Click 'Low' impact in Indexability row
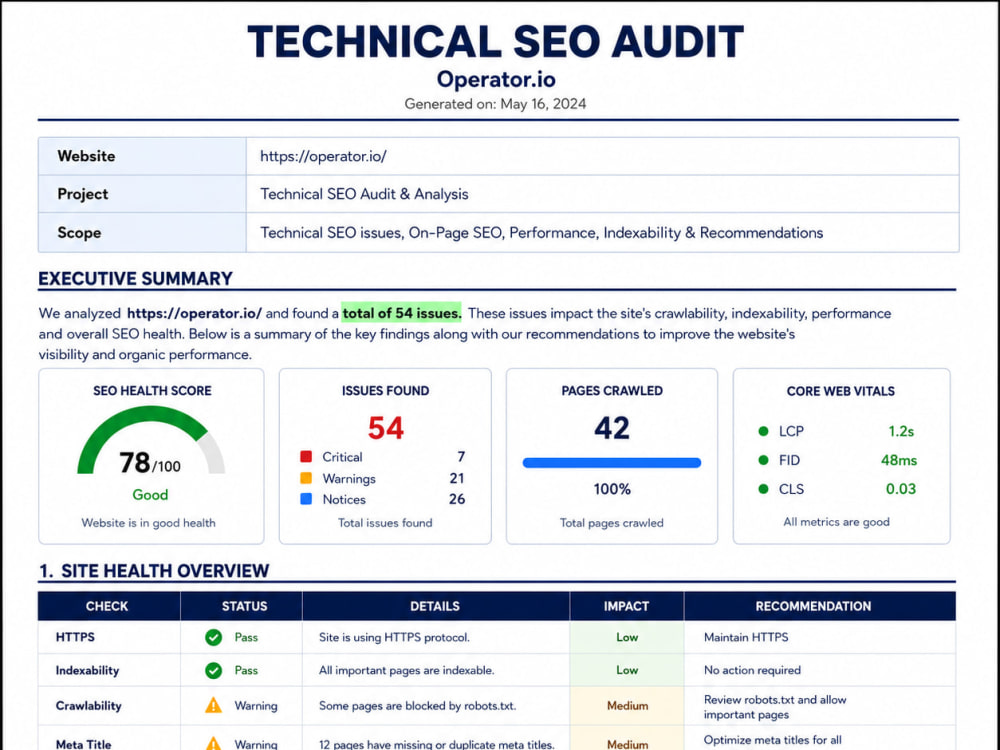The width and height of the screenshot is (1000, 750). [627, 670]
